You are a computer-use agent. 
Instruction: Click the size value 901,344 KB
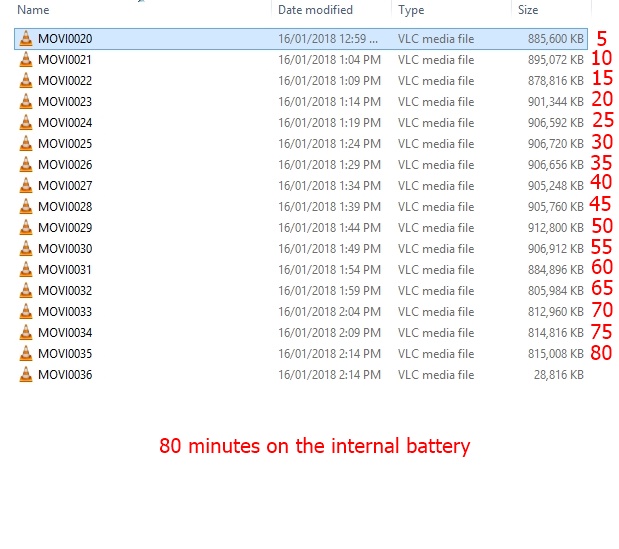555,101
